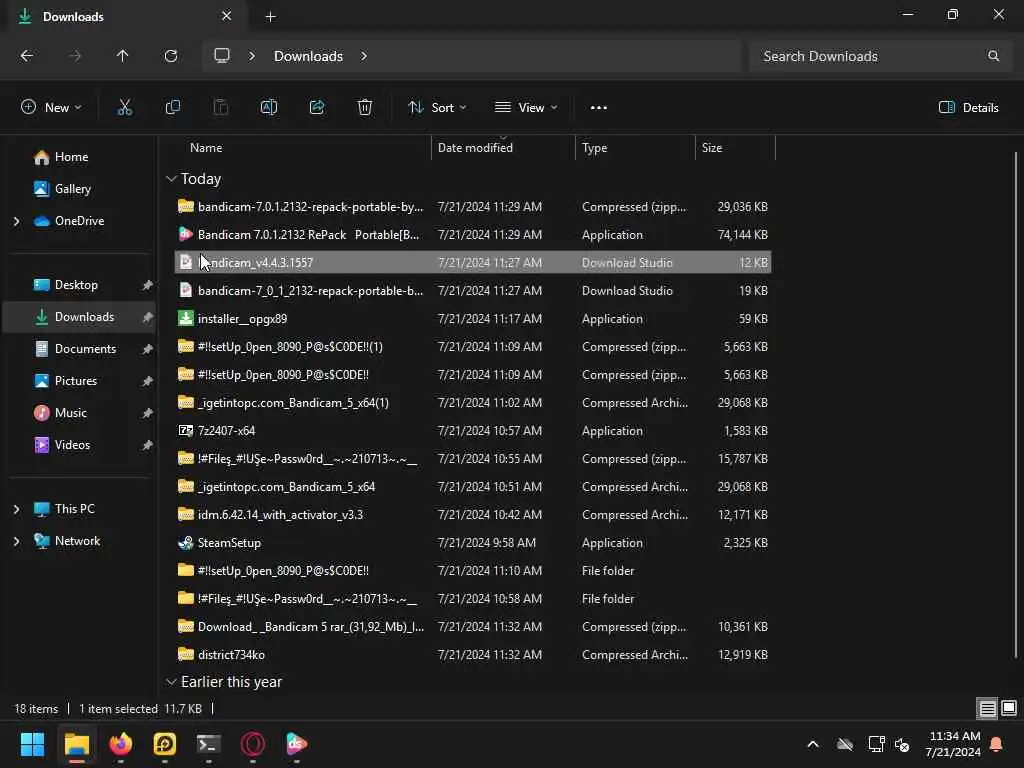This screenshot has height=768, width=1024.
Task: Click the installer_opgx89 file icon
Action: [185, 319]
